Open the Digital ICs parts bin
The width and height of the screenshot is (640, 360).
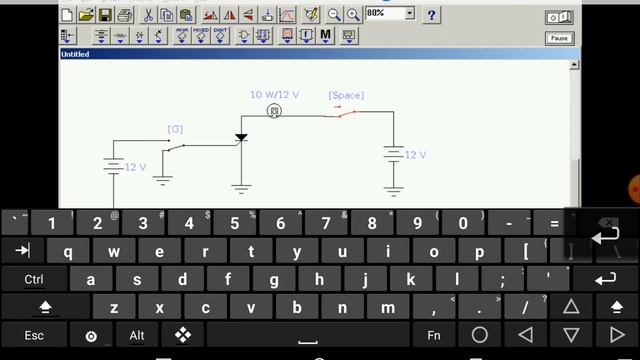[x=220, y=36]
